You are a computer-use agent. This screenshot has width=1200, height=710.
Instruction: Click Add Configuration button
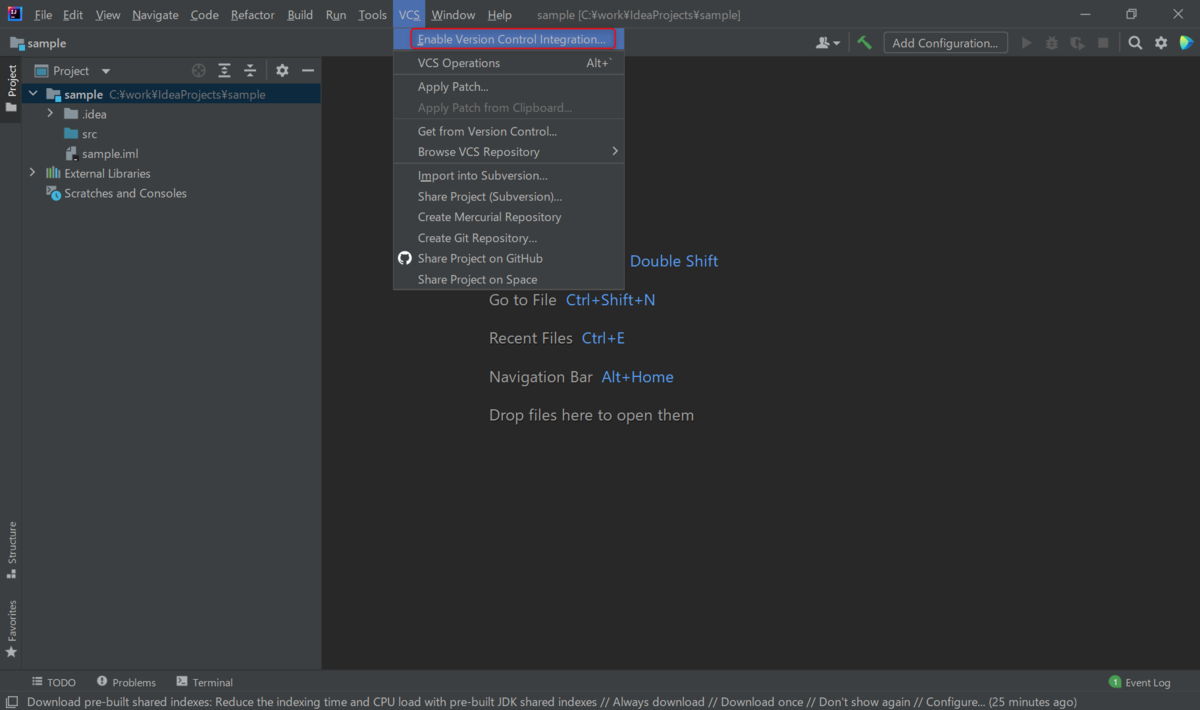tap(945, 43)
